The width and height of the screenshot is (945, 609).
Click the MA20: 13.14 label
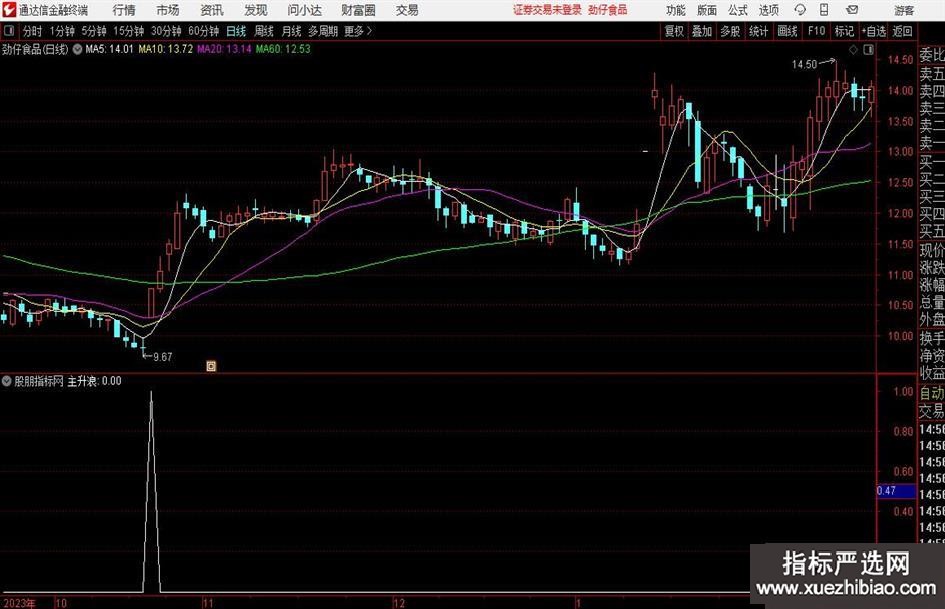coord(224,49)
